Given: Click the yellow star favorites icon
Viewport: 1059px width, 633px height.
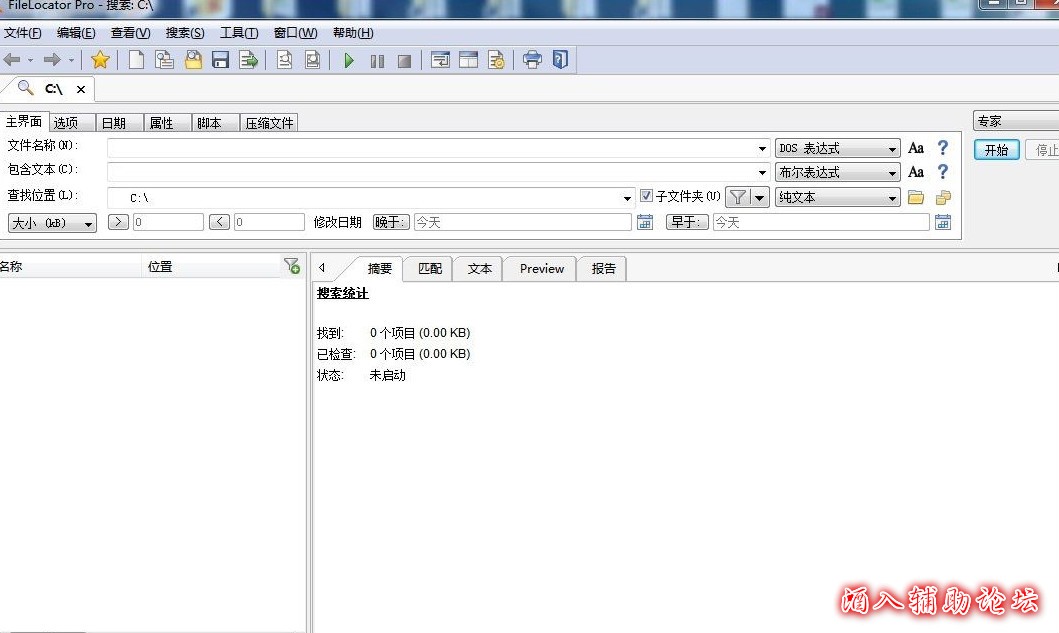Looking at the screenshot, I should (100, 60).
